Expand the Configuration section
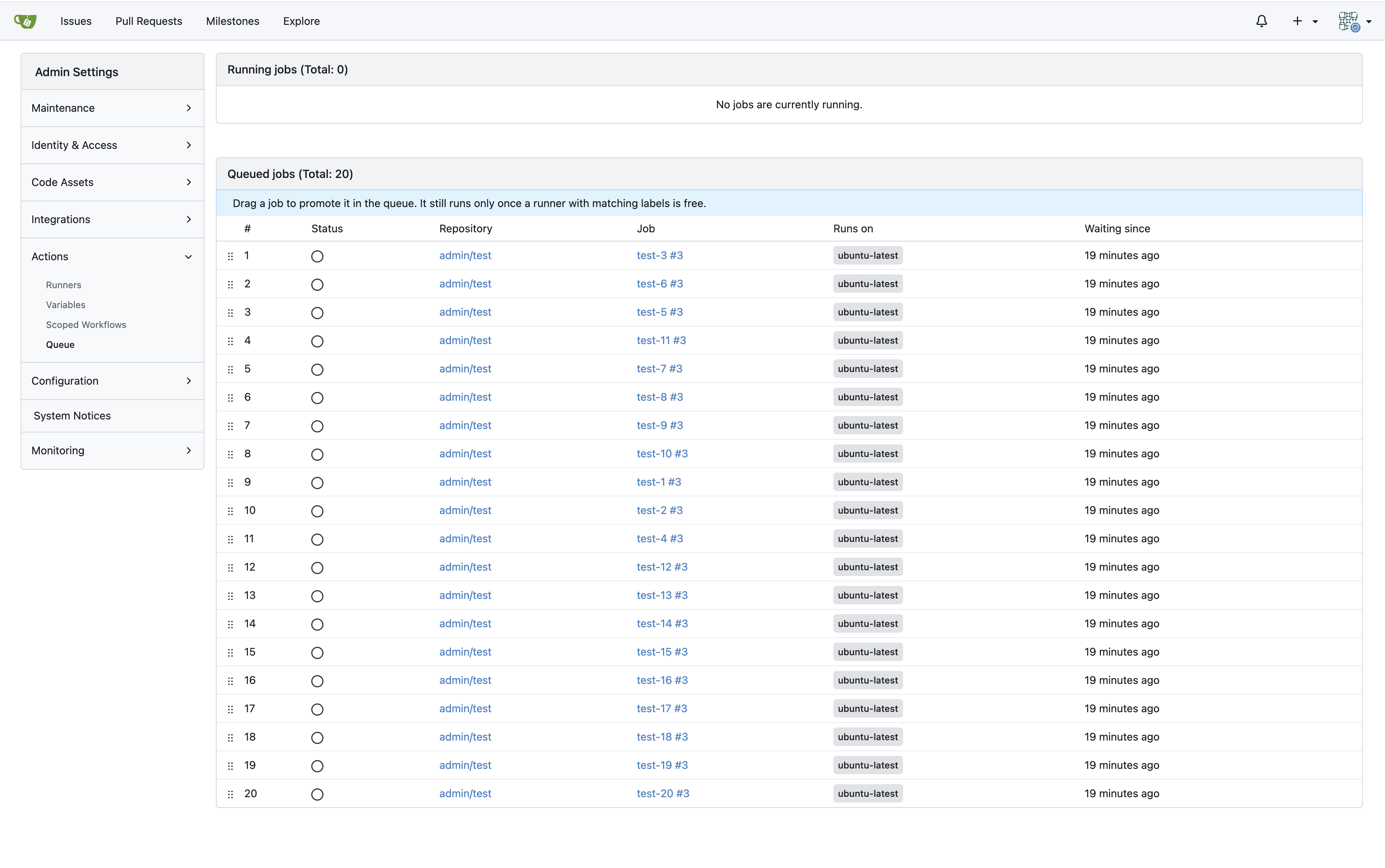The width and height of the screenshot is (1385, 868). [x=112, y=380]
